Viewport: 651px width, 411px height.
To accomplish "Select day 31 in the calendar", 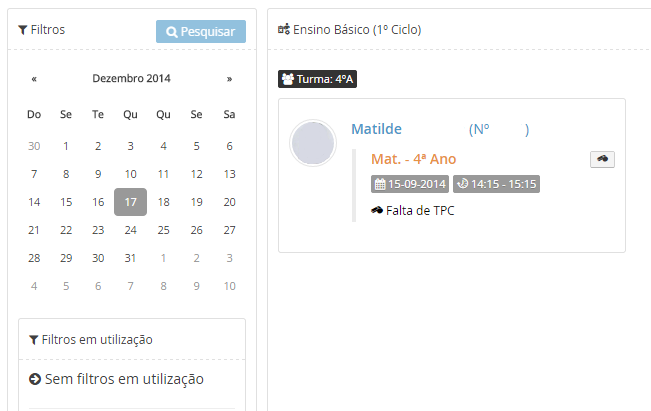I will point(131,258).
